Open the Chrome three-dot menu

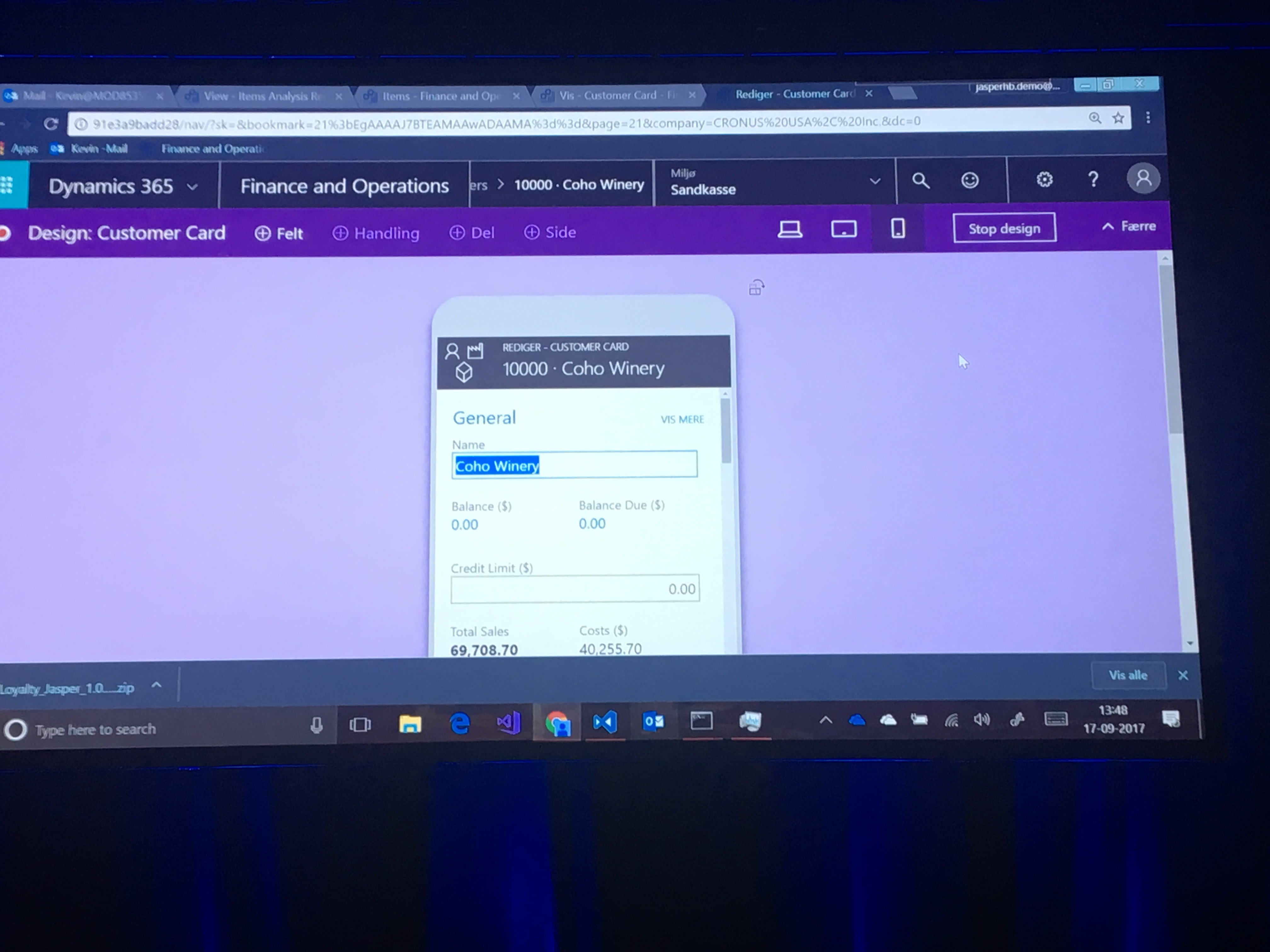(x=1148, y=118)
